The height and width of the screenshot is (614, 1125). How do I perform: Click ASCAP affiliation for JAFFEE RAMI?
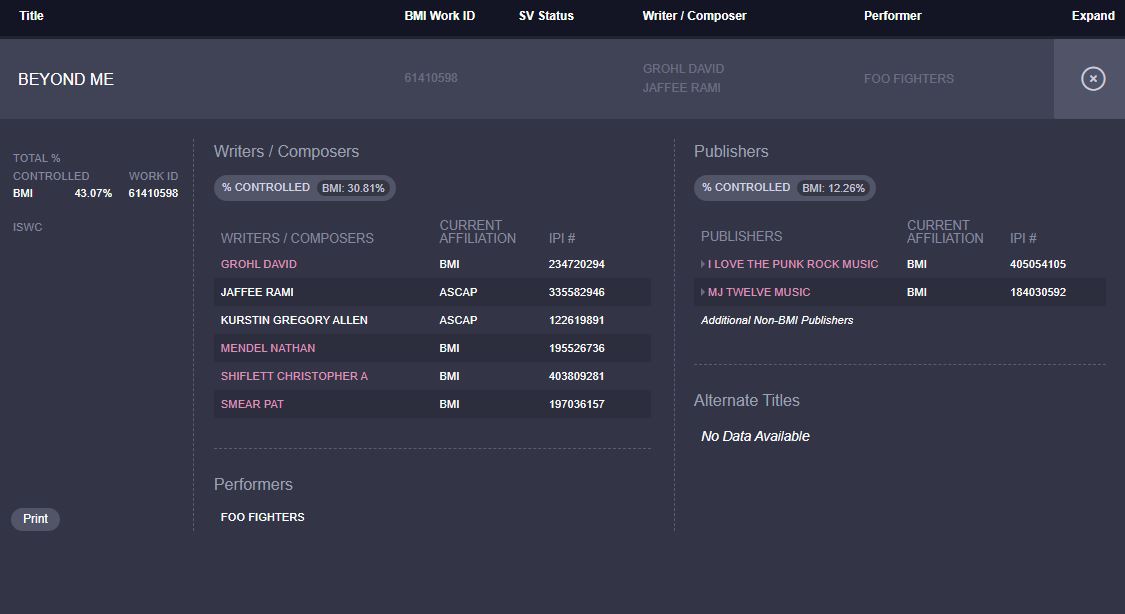[458, 292]
